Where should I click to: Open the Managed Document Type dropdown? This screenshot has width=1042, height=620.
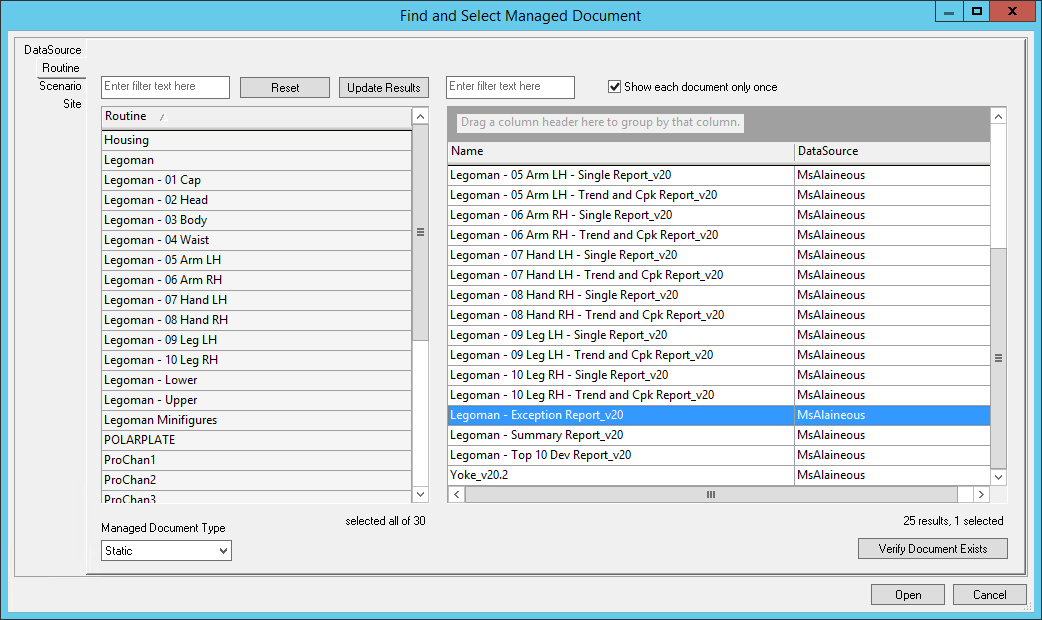click(166, 551)
